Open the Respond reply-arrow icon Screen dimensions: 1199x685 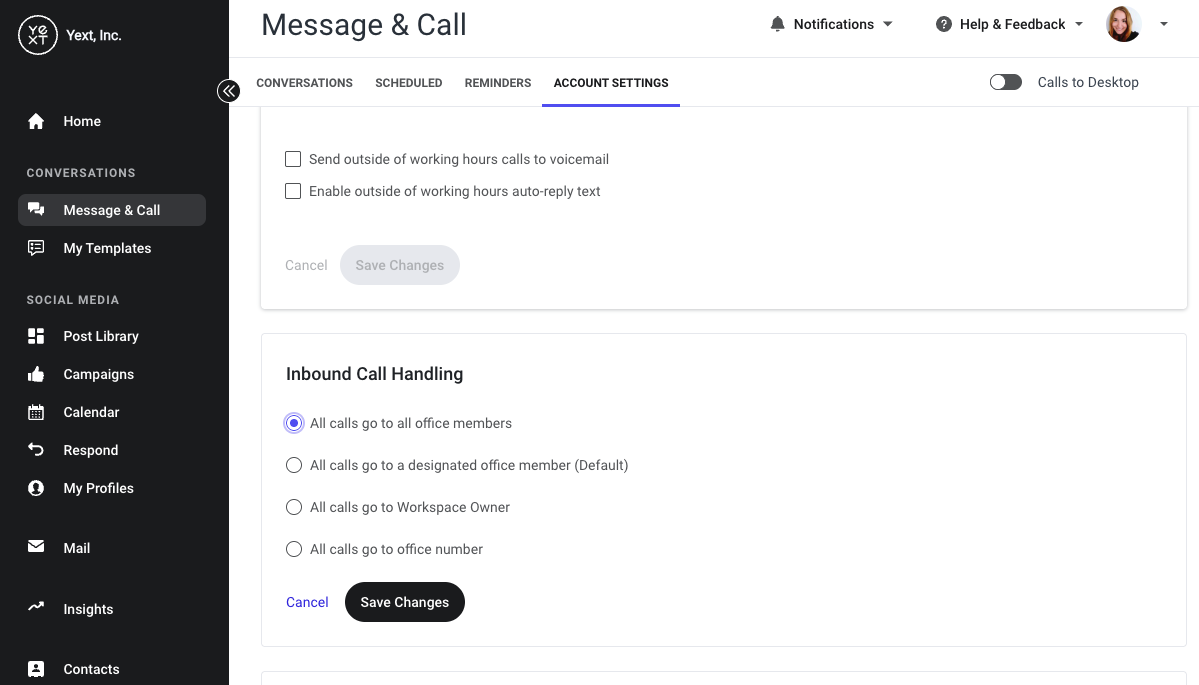click(36, 450)
